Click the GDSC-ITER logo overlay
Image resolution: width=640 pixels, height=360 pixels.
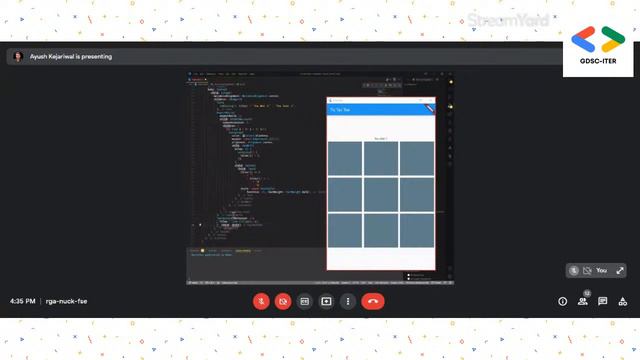tap(598, 45)
